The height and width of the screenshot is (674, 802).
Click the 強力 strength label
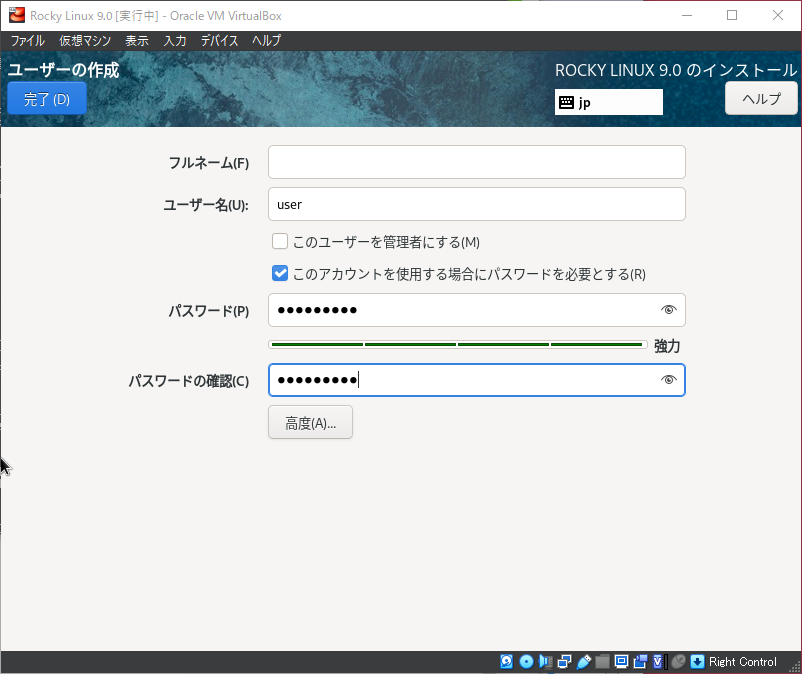pyautogui.click(x=667, y=346)
